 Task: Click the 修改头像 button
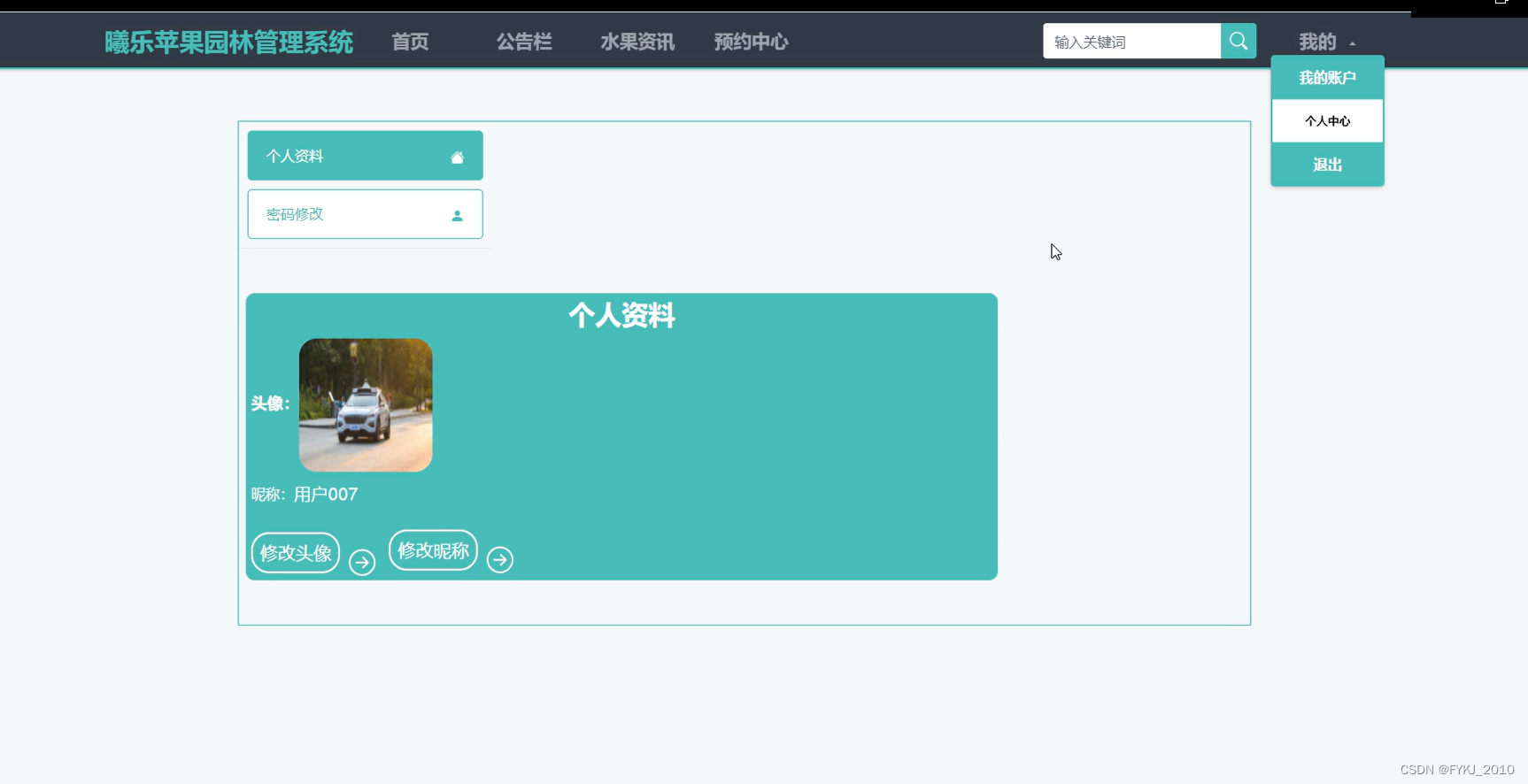[296, 553]
